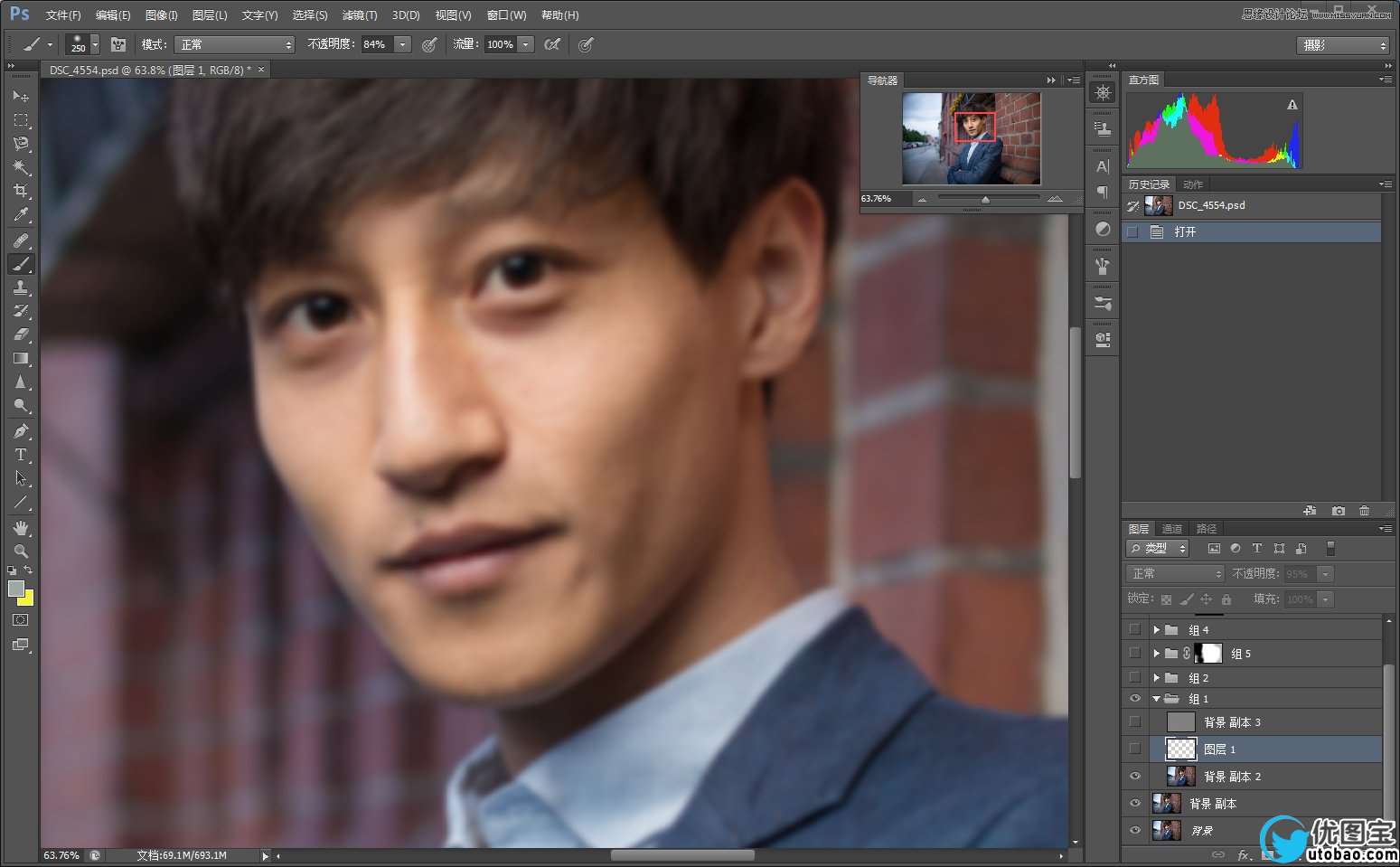Select the Path Selection tool
Image resolution: width=1400 pixels, height=867 pixels.
[21, 478]
